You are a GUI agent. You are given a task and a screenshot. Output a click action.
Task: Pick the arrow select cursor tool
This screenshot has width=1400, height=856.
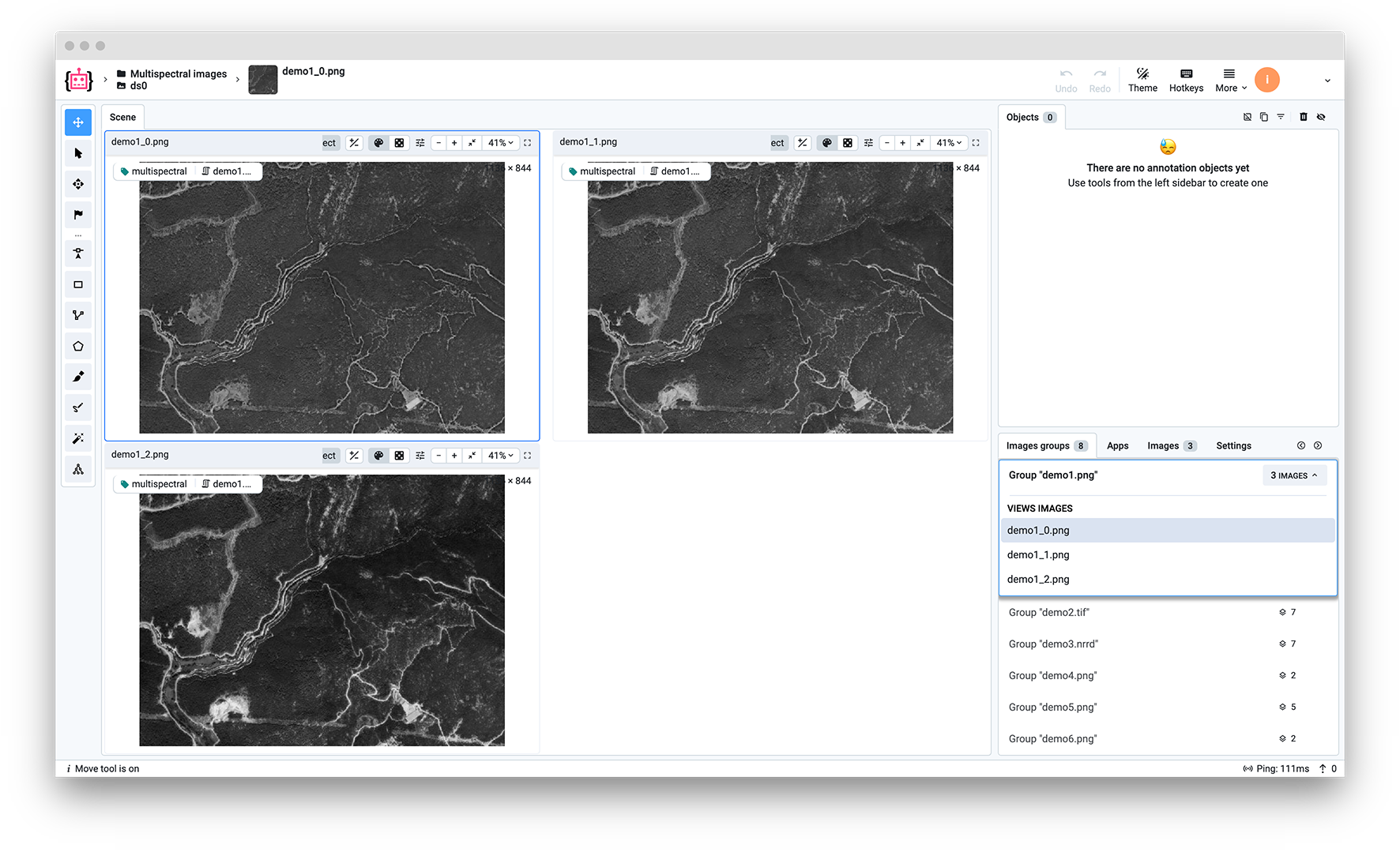(78, 153)
